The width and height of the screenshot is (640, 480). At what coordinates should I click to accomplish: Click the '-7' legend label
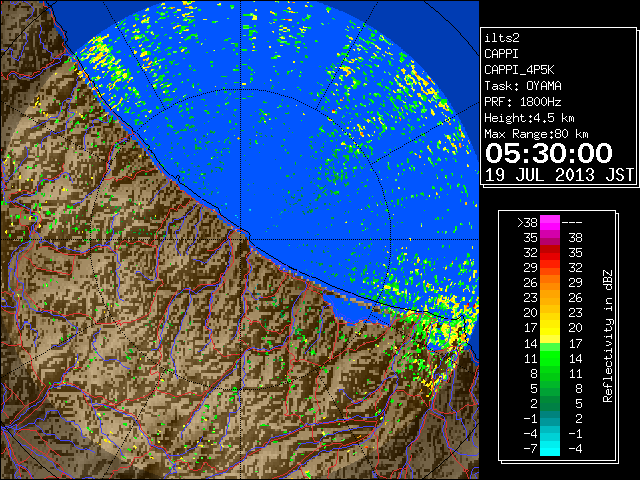tap(530, 449)
